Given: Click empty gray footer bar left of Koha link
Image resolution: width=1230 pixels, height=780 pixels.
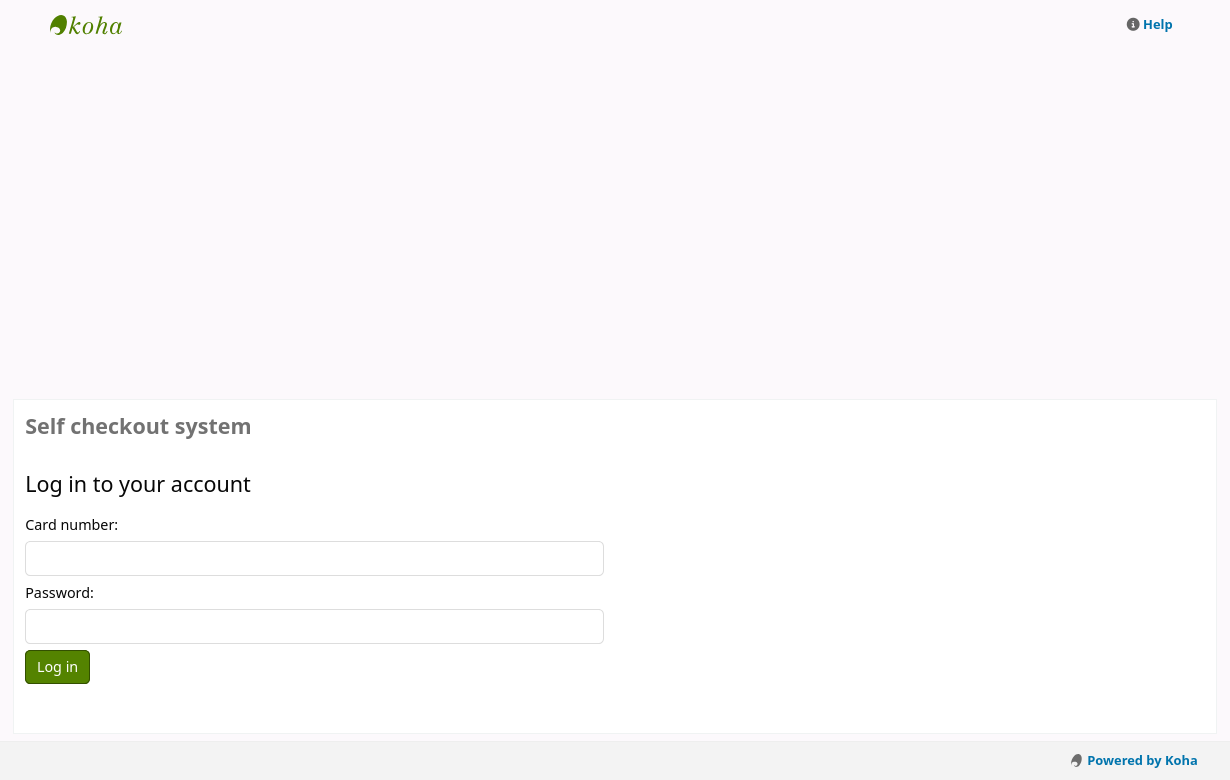Looking at the screenshot, I should tap(500, 760).
